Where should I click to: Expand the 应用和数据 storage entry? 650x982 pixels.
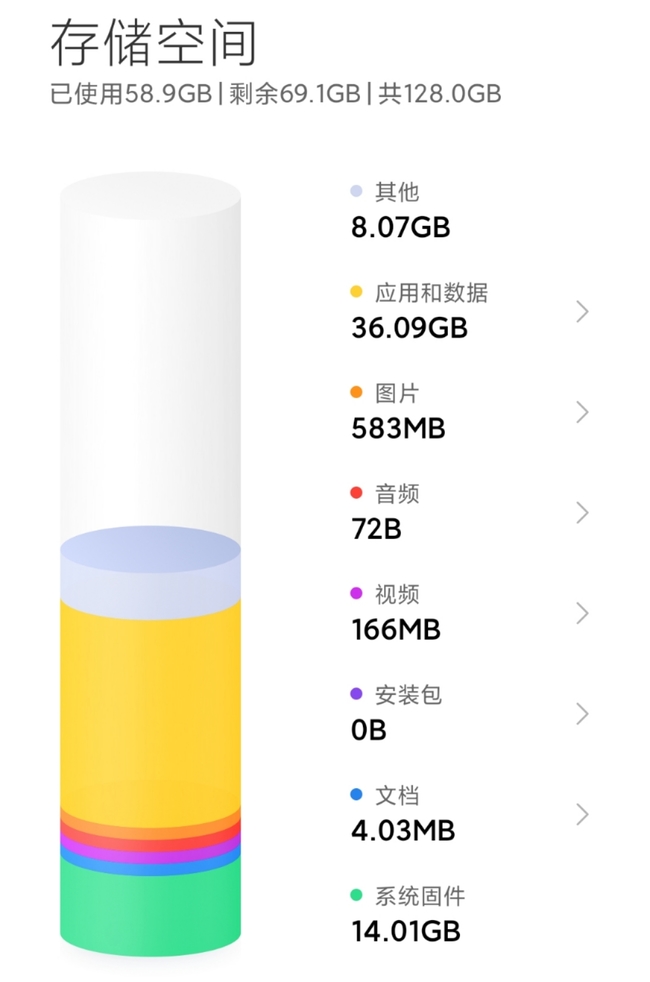pos(583,311)
